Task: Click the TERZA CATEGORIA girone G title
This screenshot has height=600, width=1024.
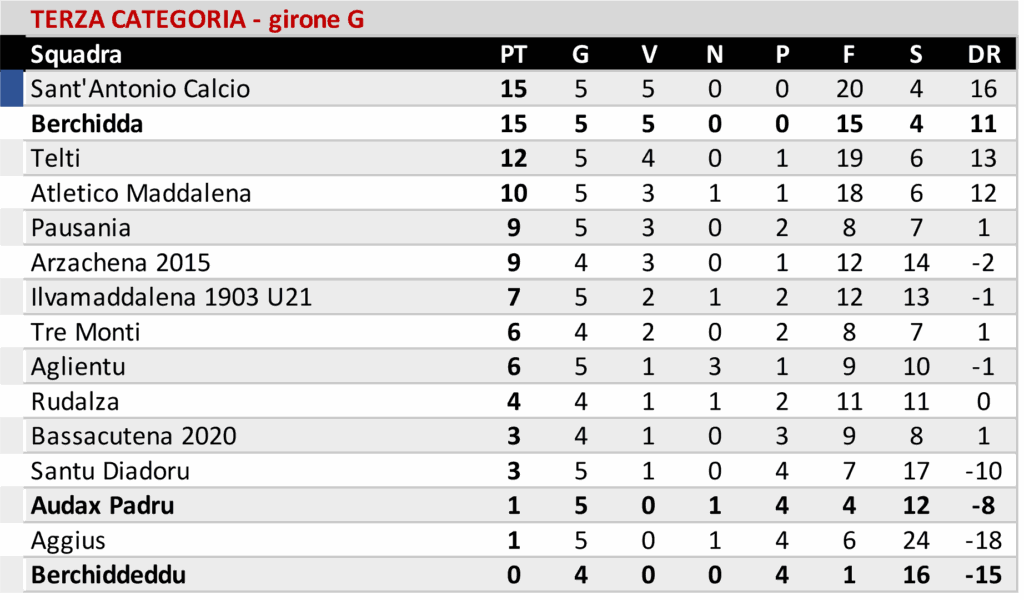Action: pyautogui.click(x=197, y=19)
